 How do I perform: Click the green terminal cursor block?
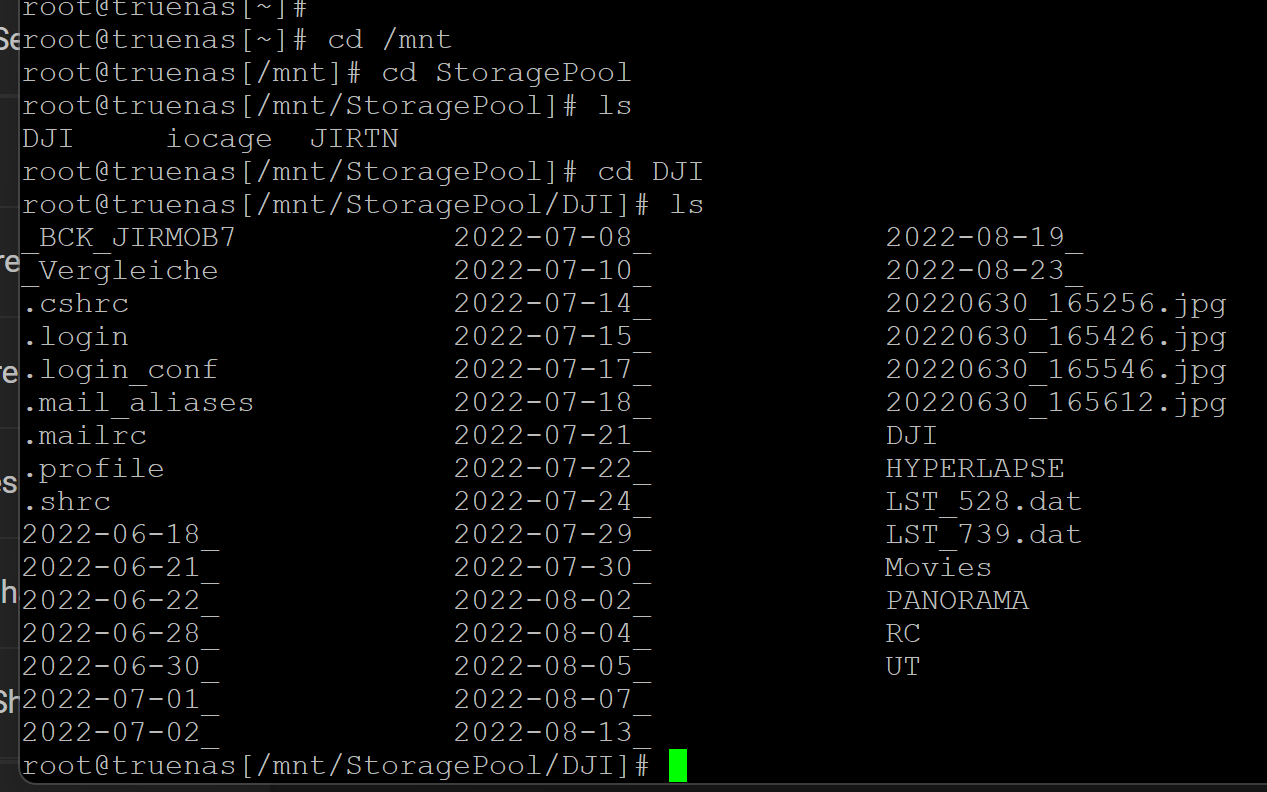tap(678, 766)
